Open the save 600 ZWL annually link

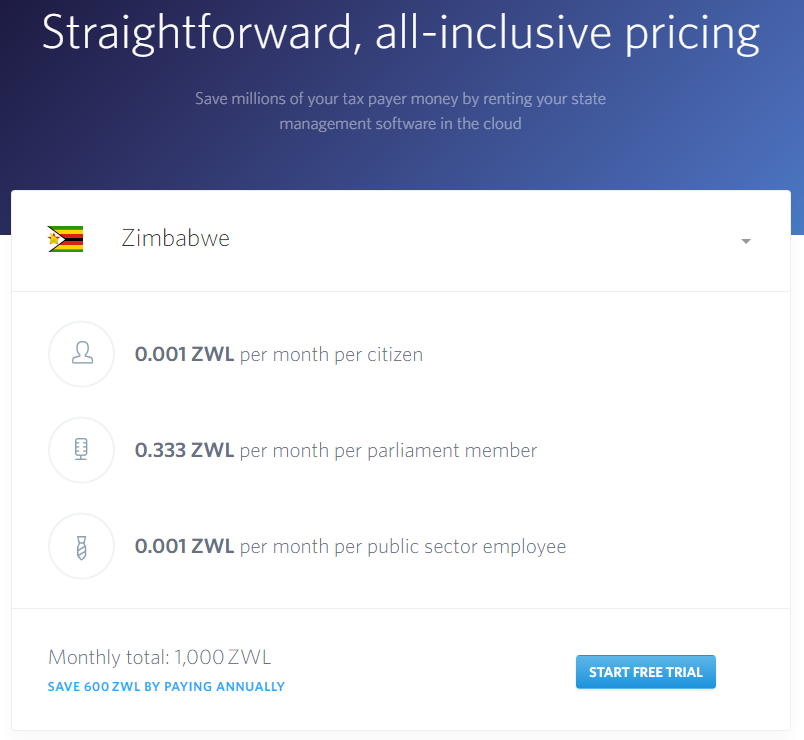(166, 687)
